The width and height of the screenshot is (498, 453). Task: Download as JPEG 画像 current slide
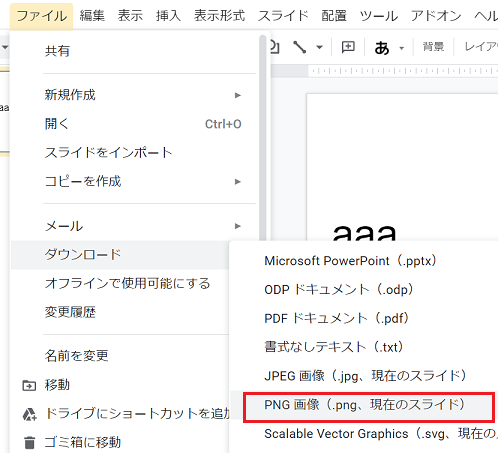coord(364,376)
